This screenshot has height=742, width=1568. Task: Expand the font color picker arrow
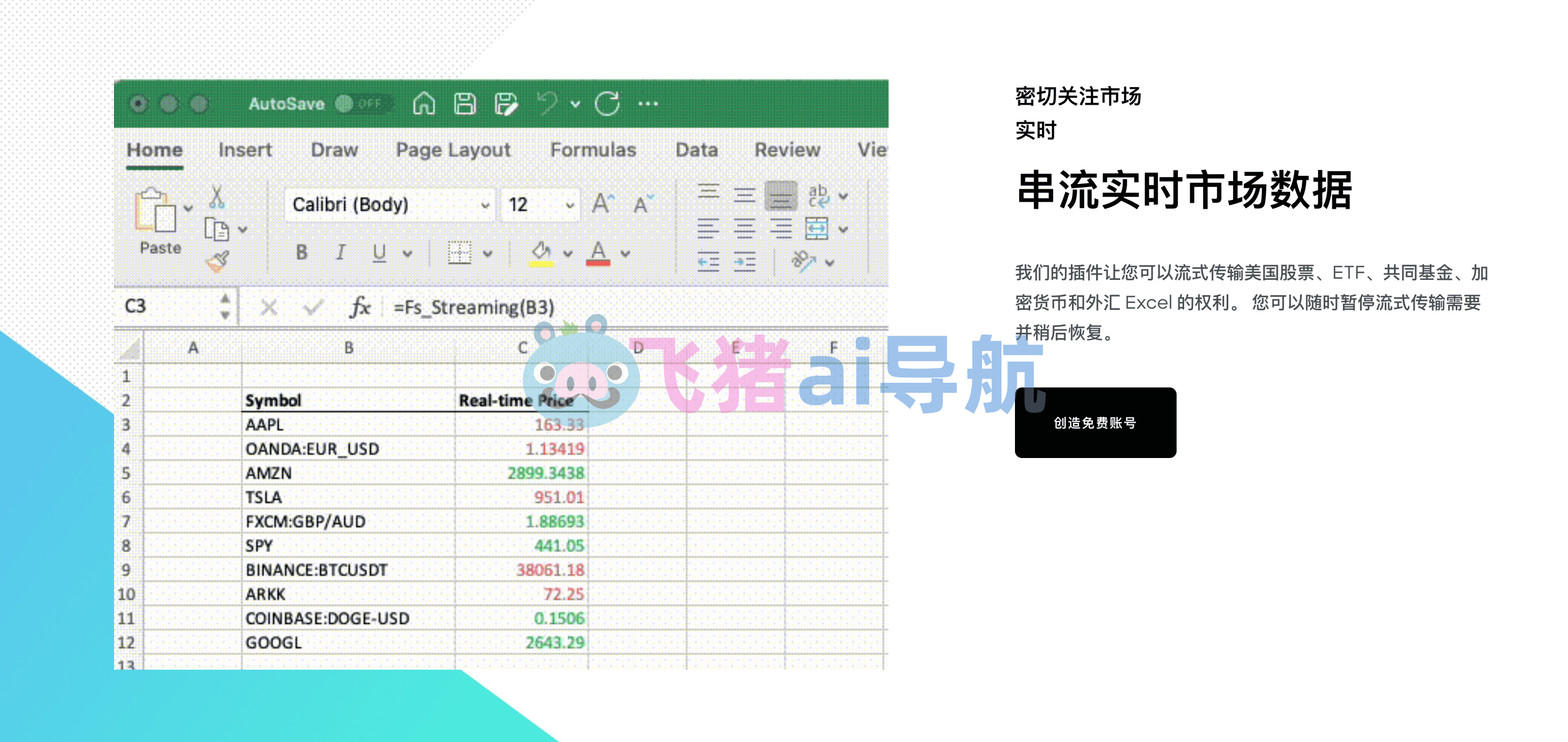(x=625, y=253)
